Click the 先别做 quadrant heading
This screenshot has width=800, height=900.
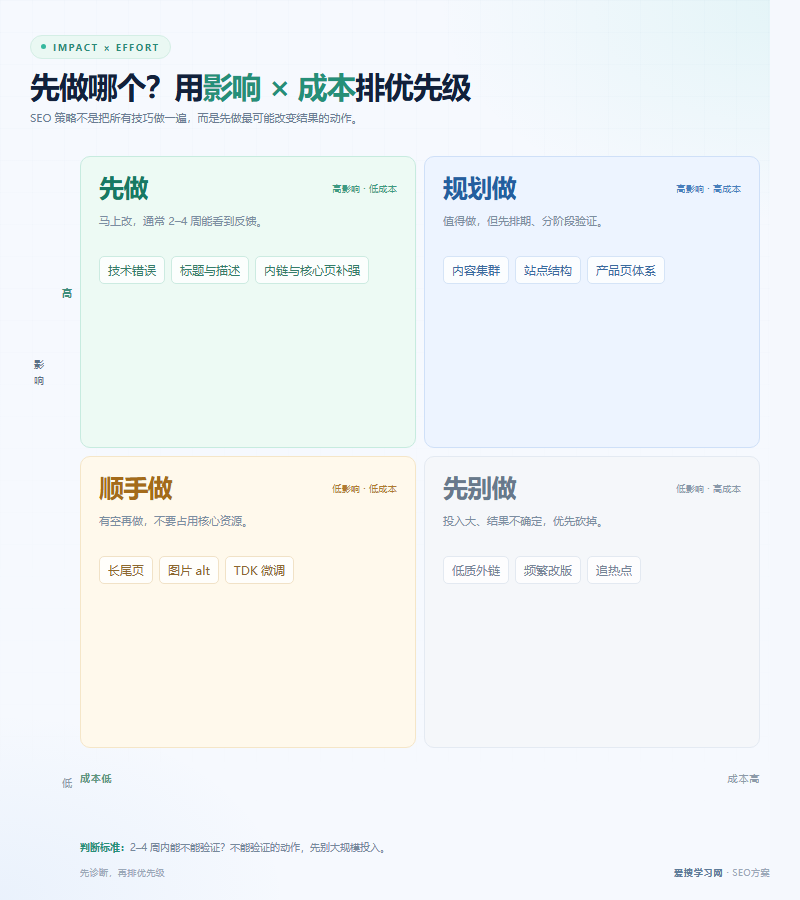[480, 488]
